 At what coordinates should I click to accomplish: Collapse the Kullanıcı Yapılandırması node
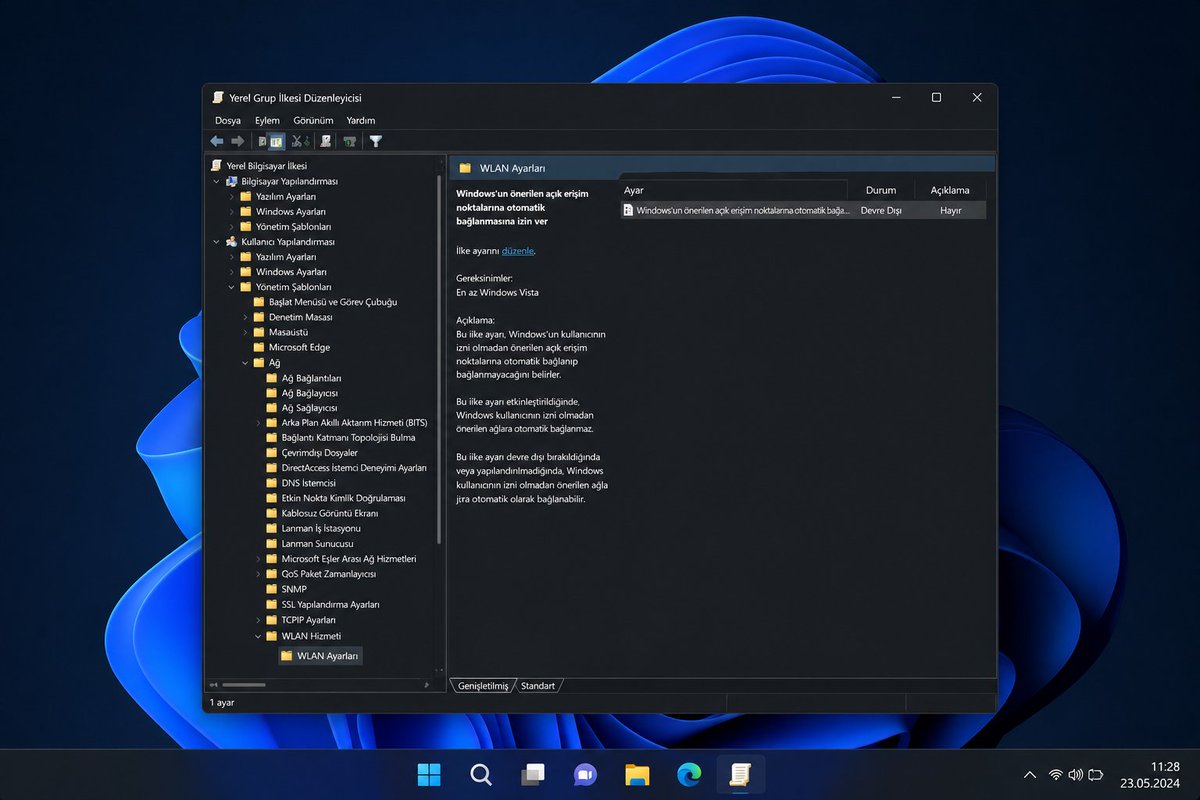216,242
